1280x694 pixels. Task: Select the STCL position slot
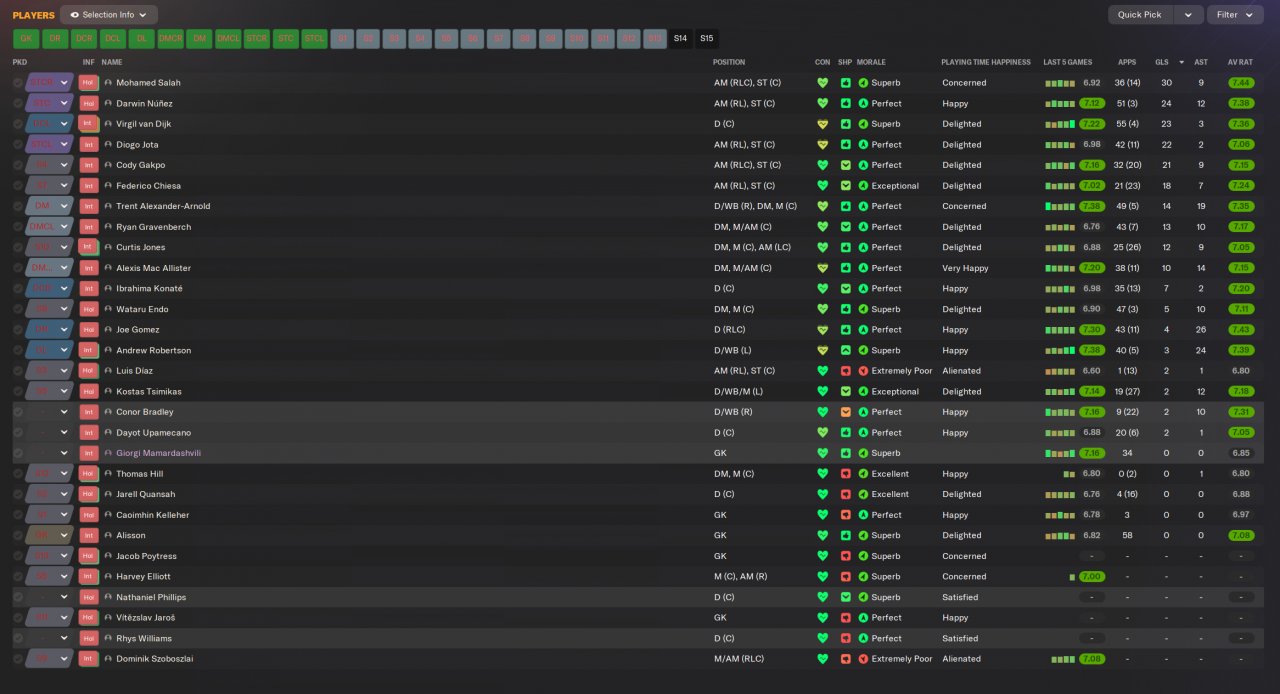coord(315,39)
